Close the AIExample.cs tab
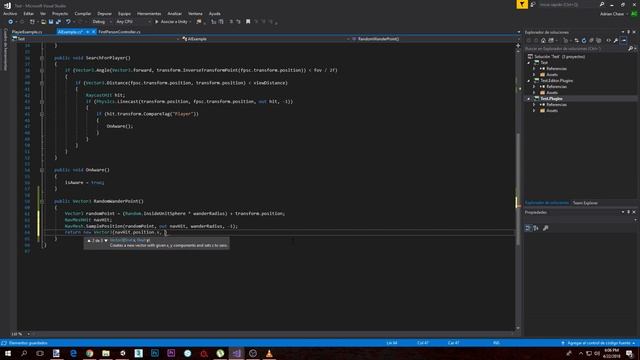The height and width of the screenshot is (360, 640). [x=93, y=32]
